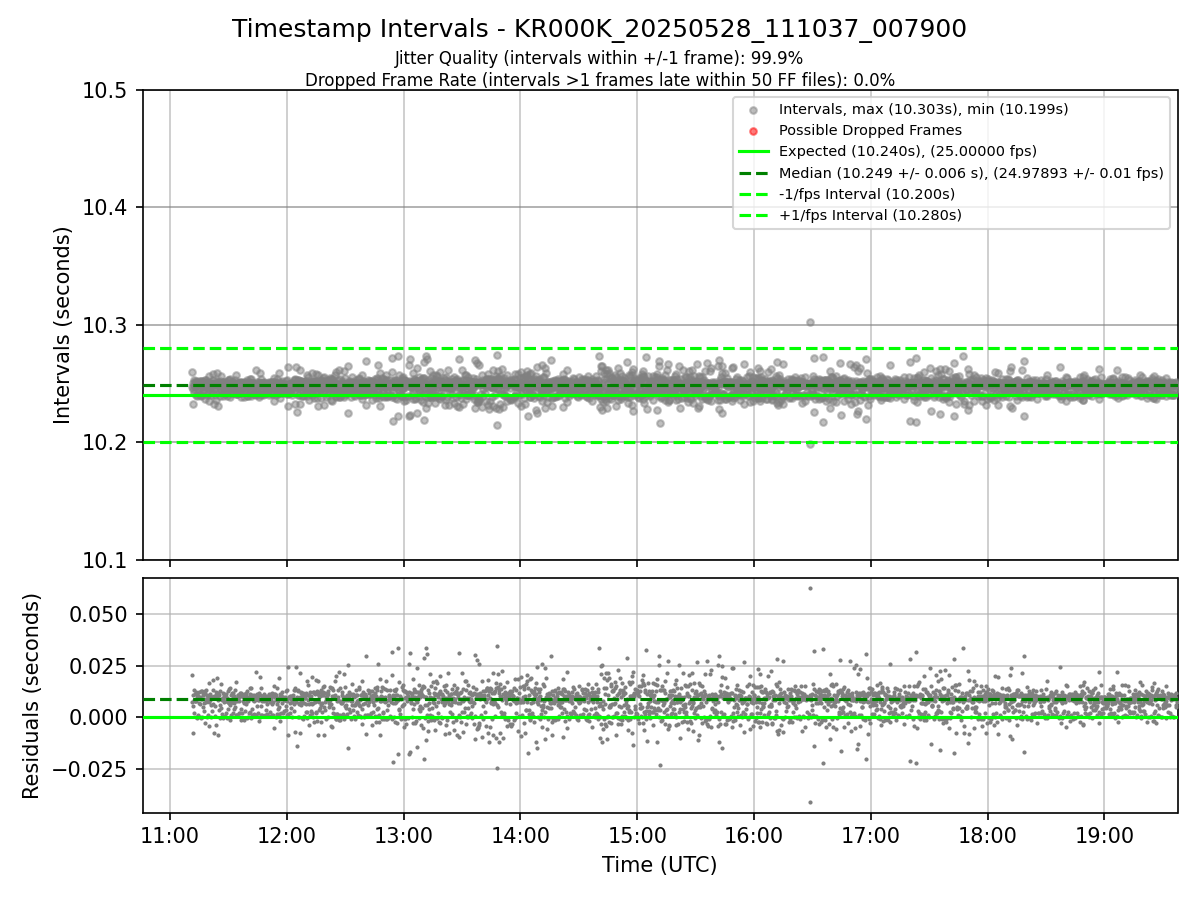This screenshot has width=1200, height=900.
Task: Select the Jitter Quality 99.9% subtitle line
Action: tap(599, 58)
